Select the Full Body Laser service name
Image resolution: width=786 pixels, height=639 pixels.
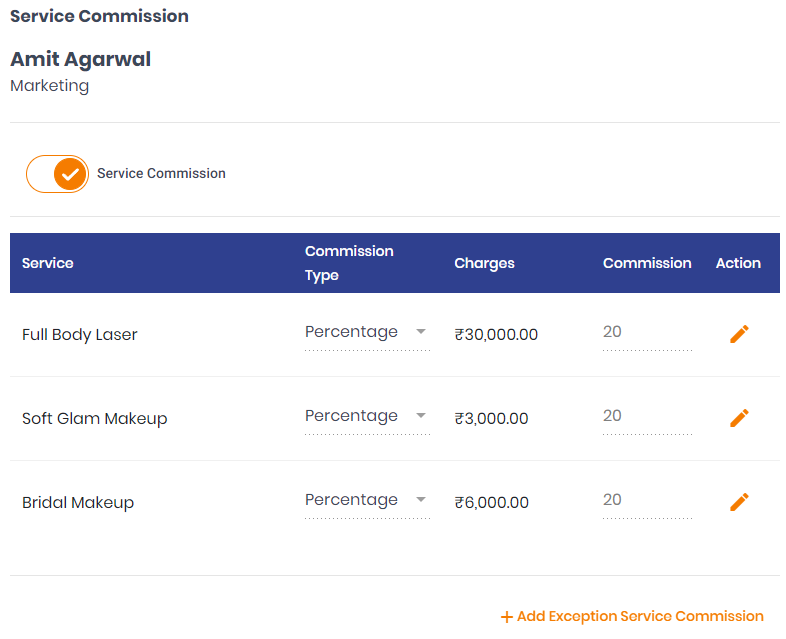[80, 334]
